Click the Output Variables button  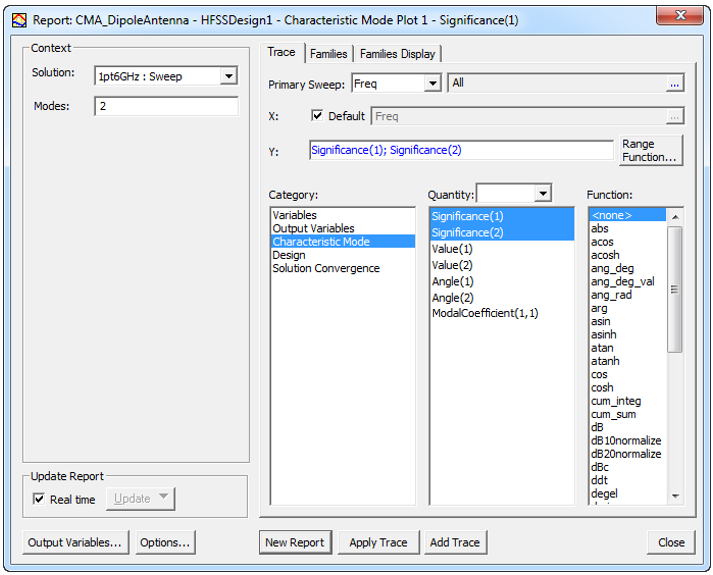76,543
